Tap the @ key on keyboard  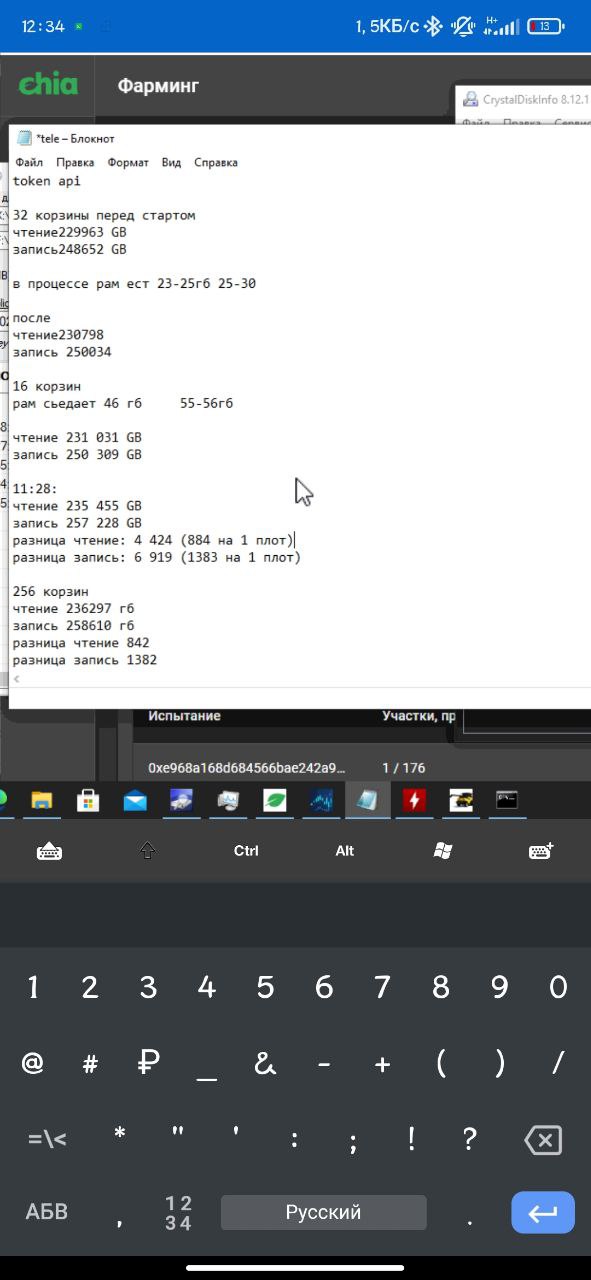[33, 1064]
